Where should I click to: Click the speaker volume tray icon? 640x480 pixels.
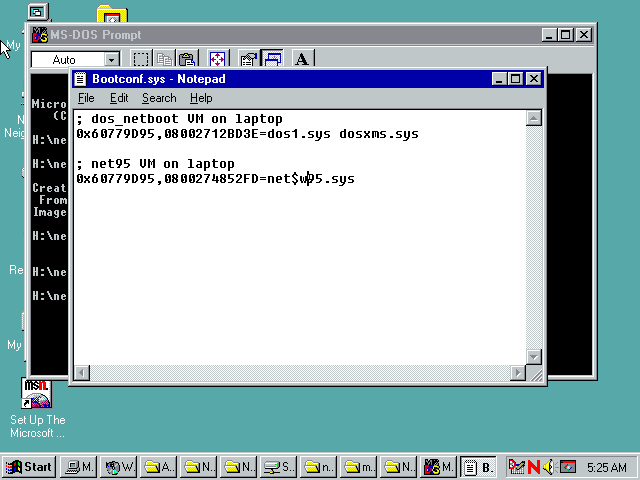click(x=549, y=467)
